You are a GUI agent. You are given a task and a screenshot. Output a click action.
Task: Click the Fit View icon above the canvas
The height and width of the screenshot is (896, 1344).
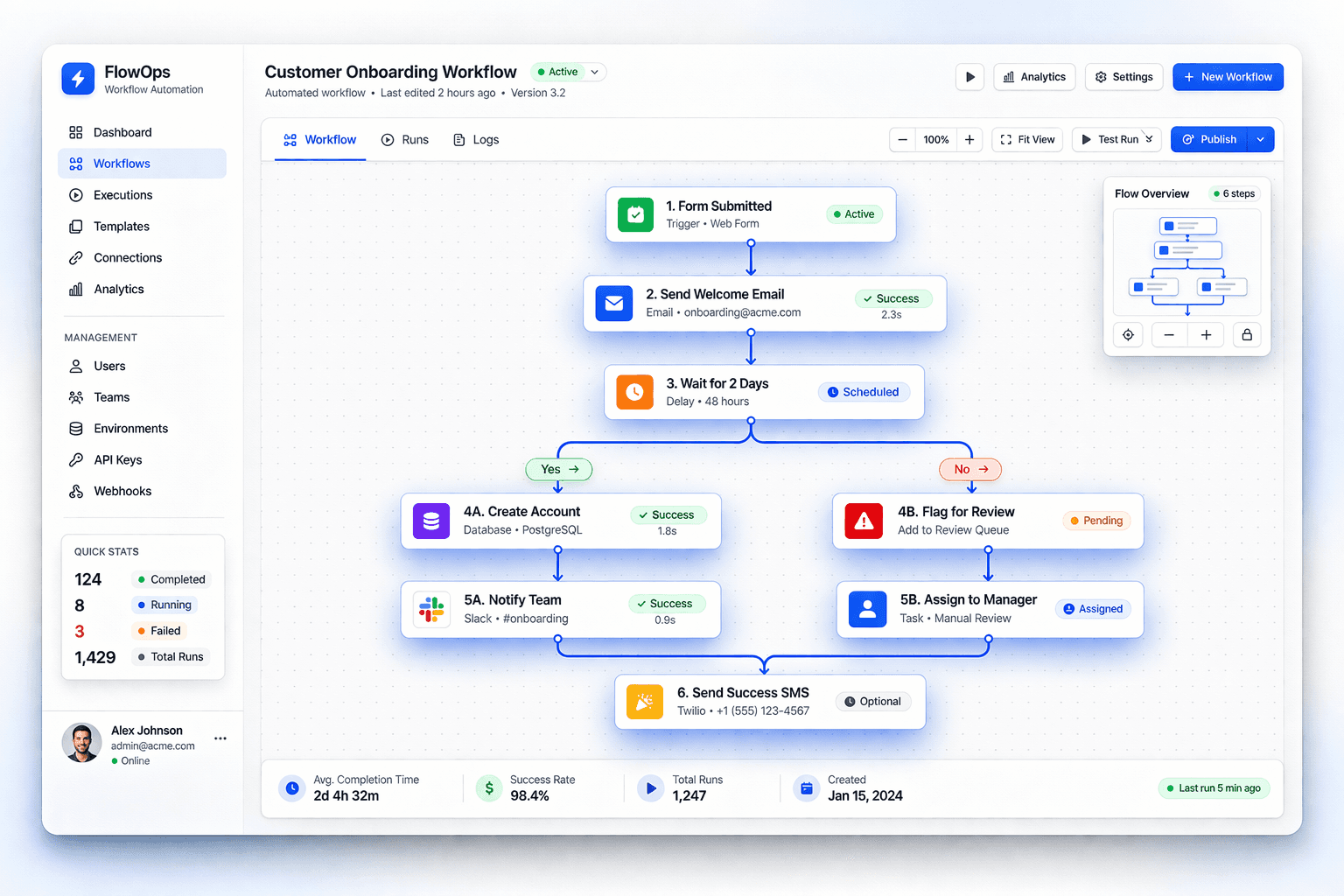point(1004,139)
